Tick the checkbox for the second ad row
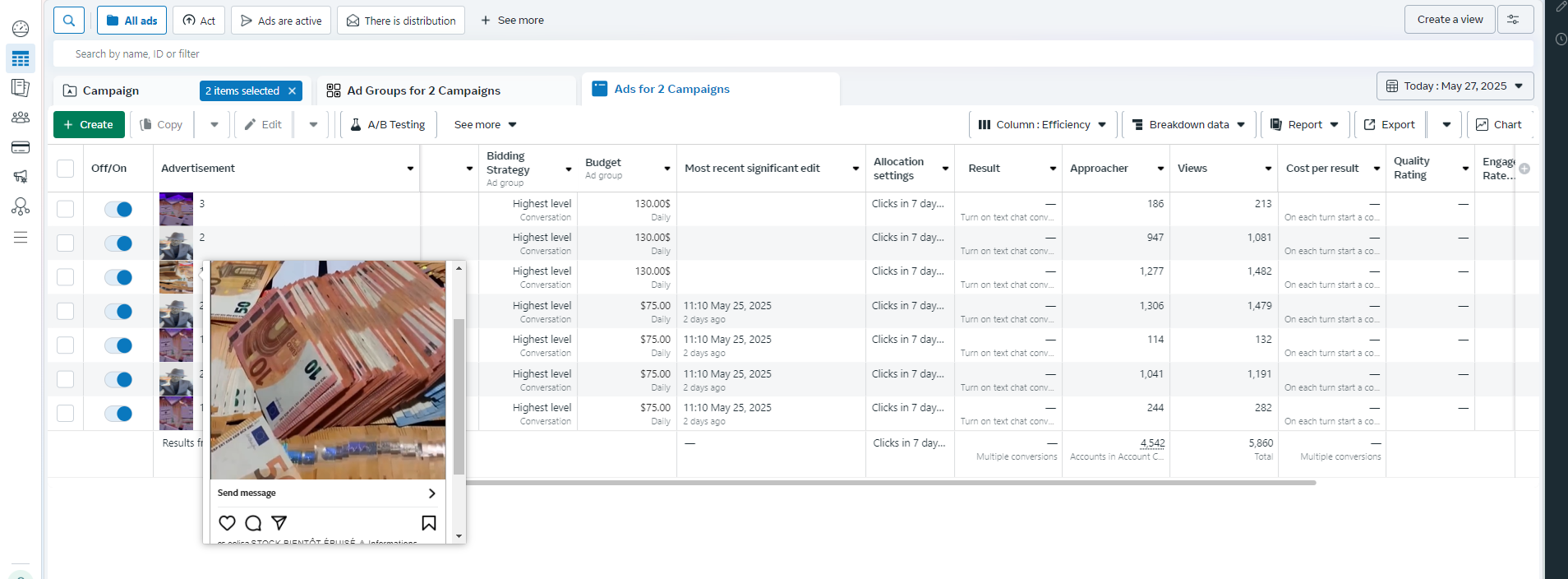 coord(66,243)
